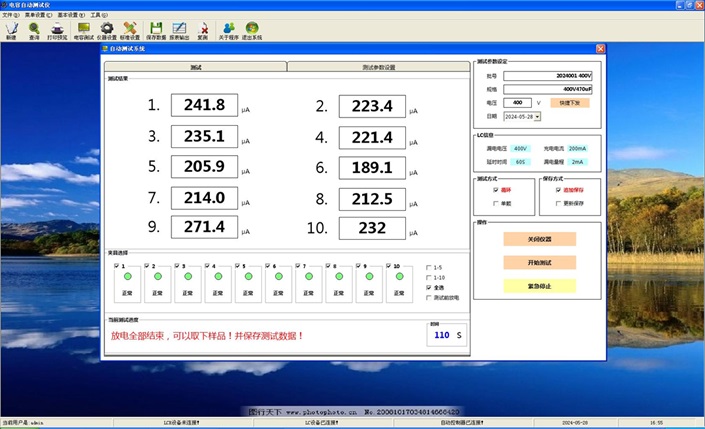Click the 退出系统 exit system icon
Viewport: 705px width, 429px height.
tap(251, 29)
